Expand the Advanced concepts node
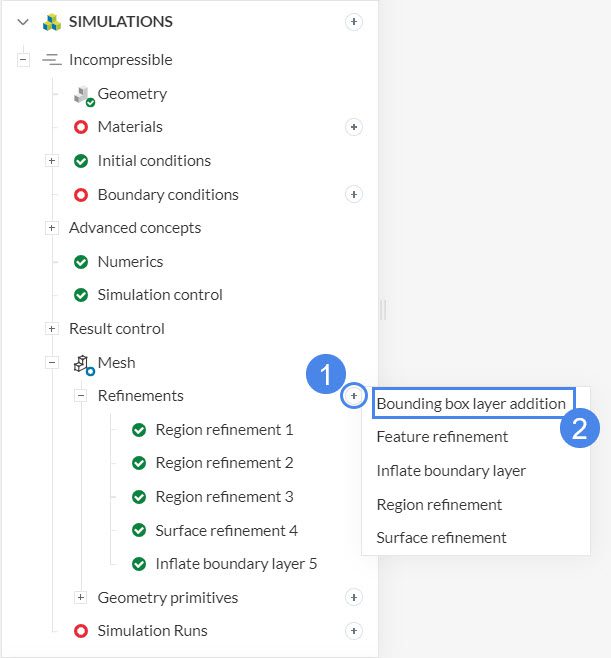 click(52, 228)
